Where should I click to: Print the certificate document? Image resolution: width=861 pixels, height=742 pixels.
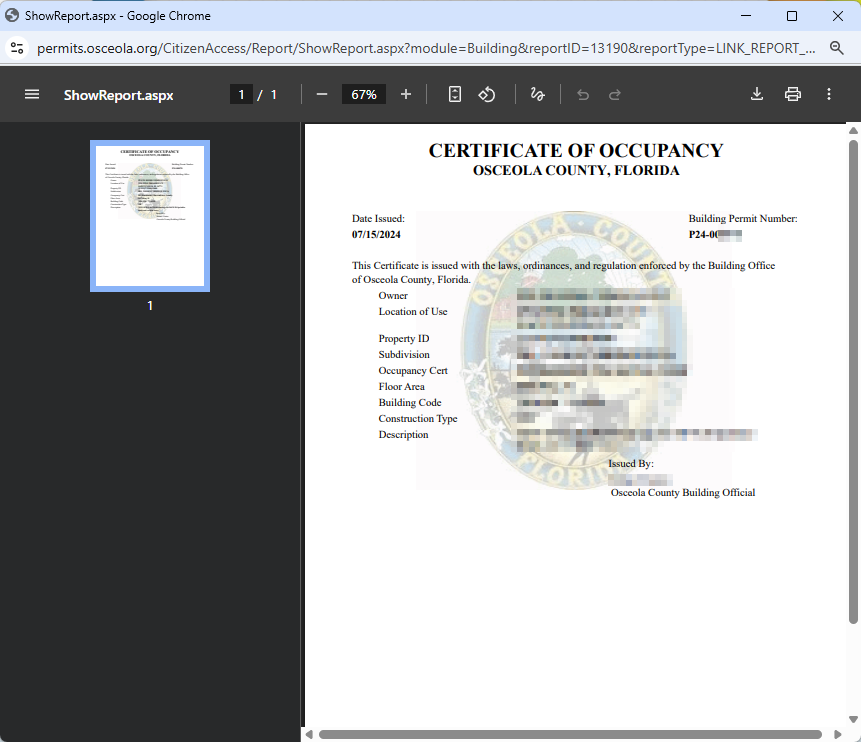(x=793, y=93)
